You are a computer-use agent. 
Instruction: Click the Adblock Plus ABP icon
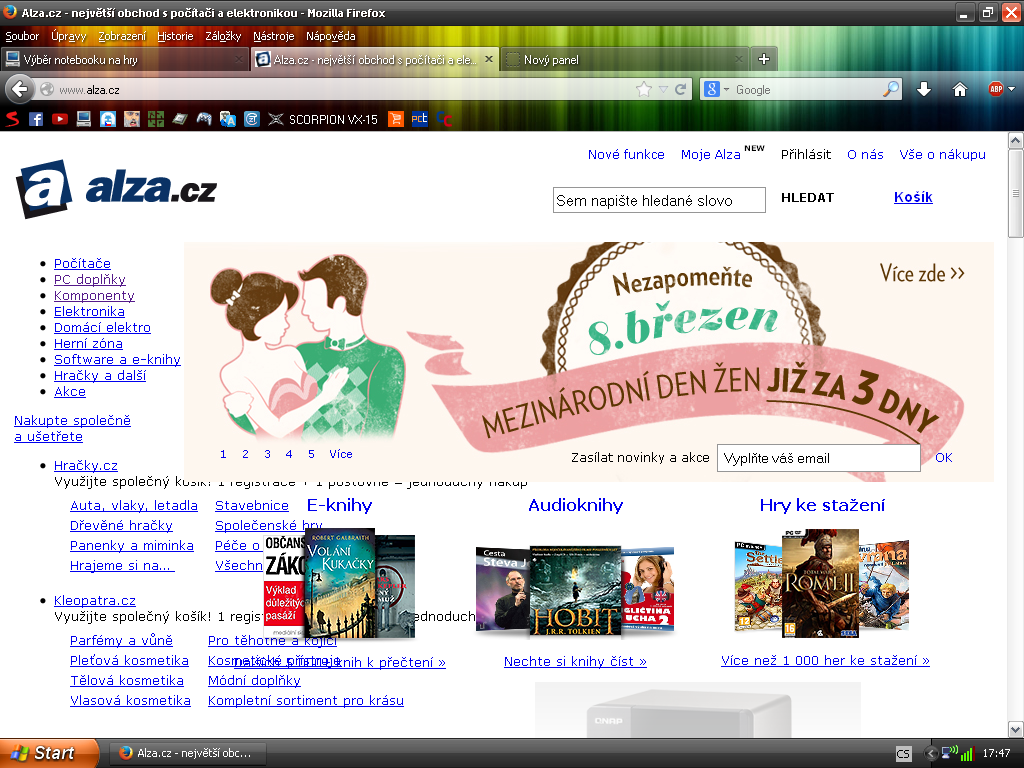pyautogui.click(x=995, y=89)
